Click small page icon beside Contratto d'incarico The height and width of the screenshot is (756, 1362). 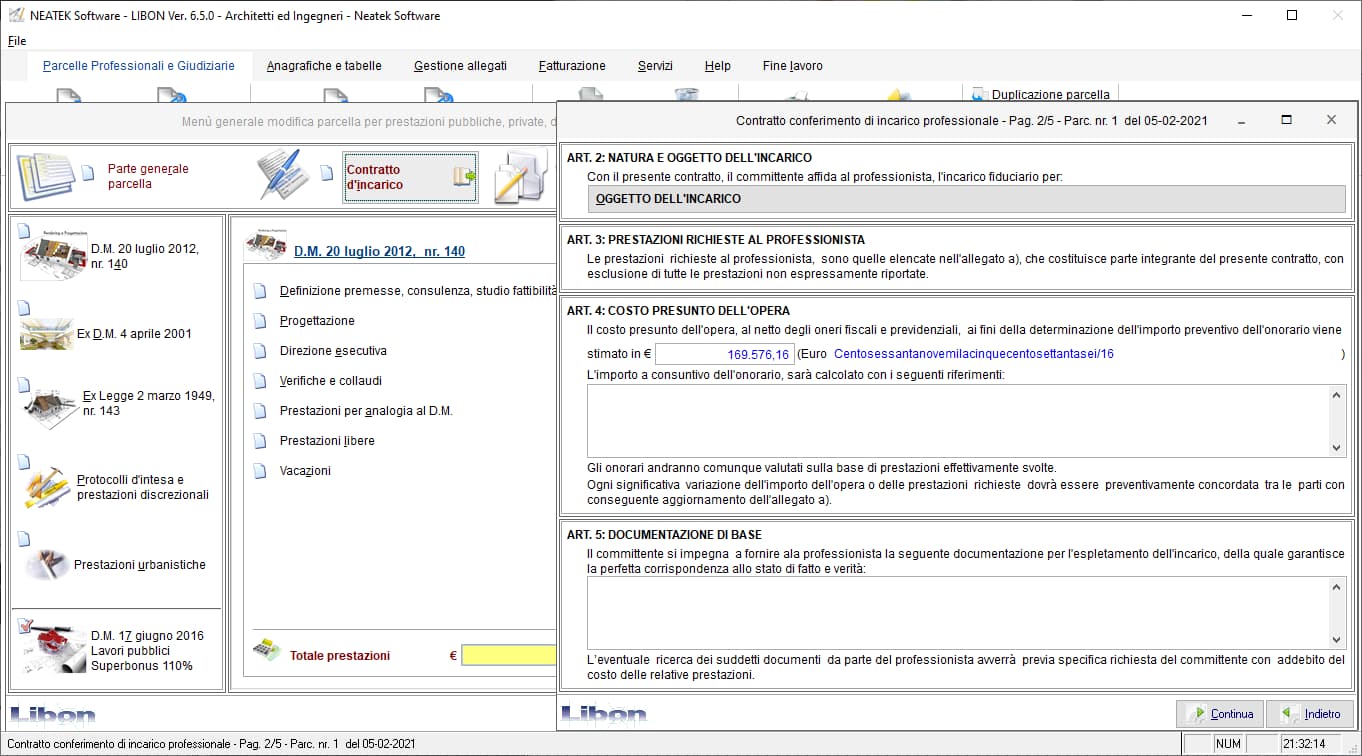[327, 172]
